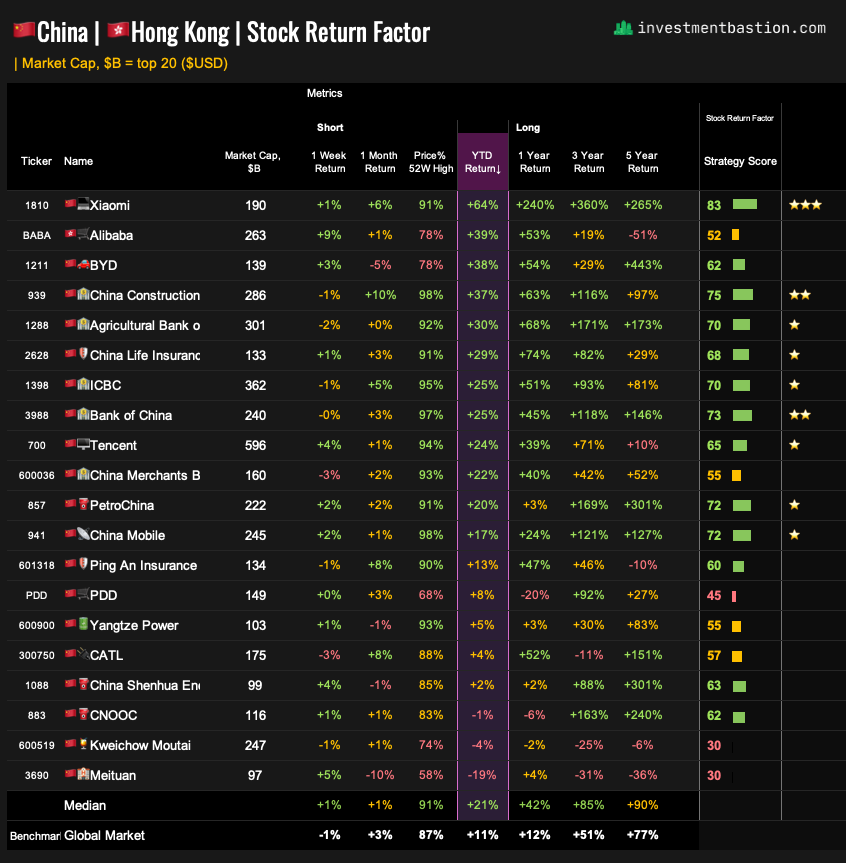Screen dimensions: 846x863
Task: Click Xiaomi's +64% YTD return cell
Action: point(483,205)
